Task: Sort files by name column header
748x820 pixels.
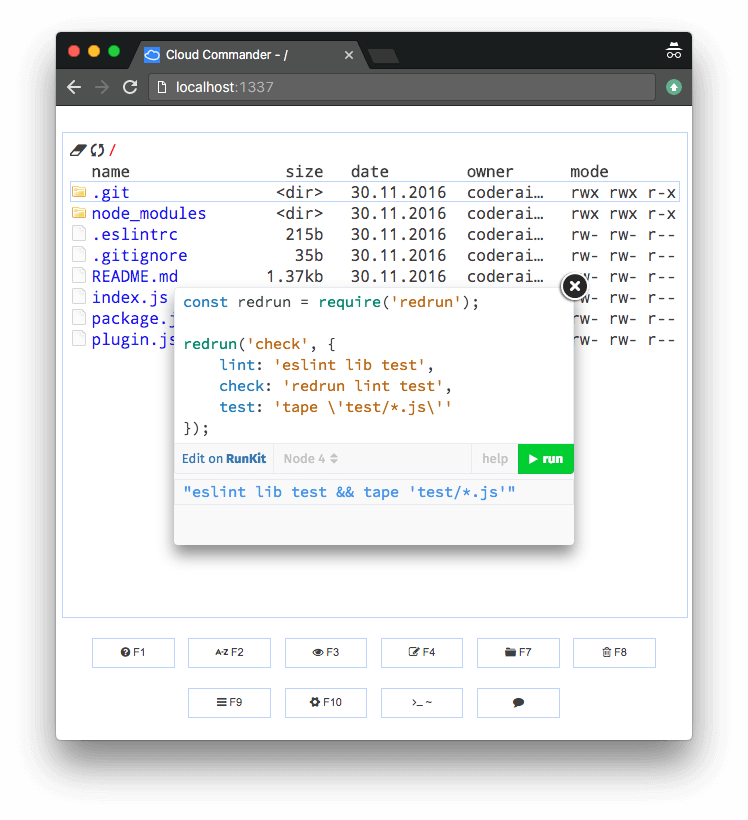Action: click(110, 172)
